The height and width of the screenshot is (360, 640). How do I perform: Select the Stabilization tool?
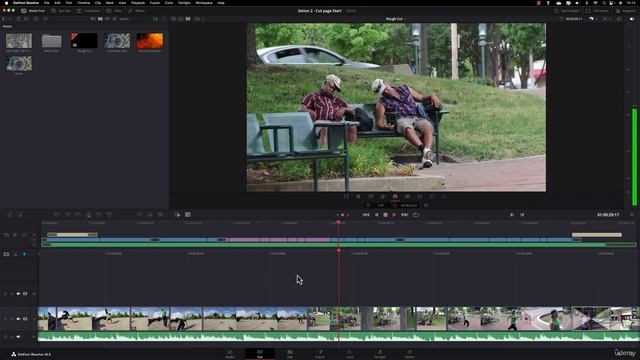[407, 196]
